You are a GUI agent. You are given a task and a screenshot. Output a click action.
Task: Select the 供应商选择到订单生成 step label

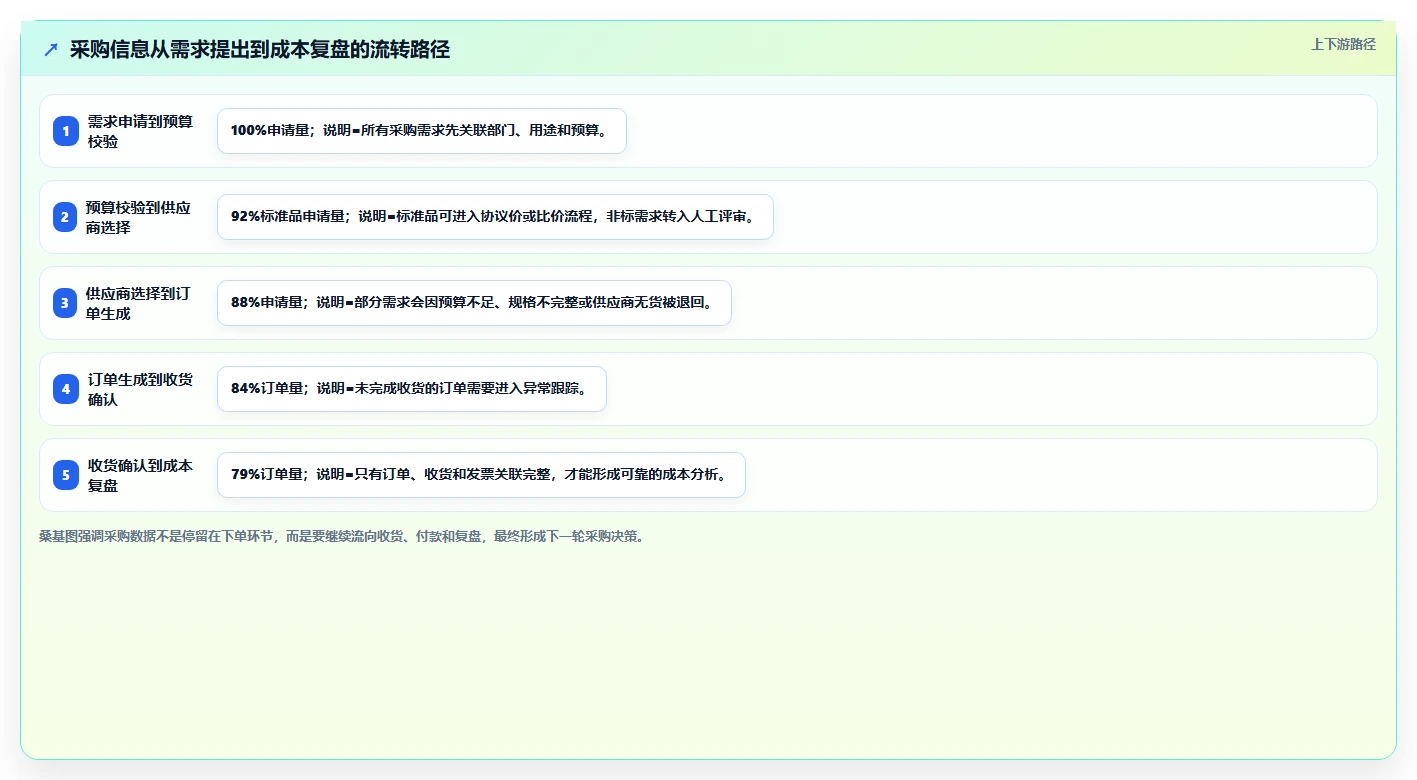point(140,303)
